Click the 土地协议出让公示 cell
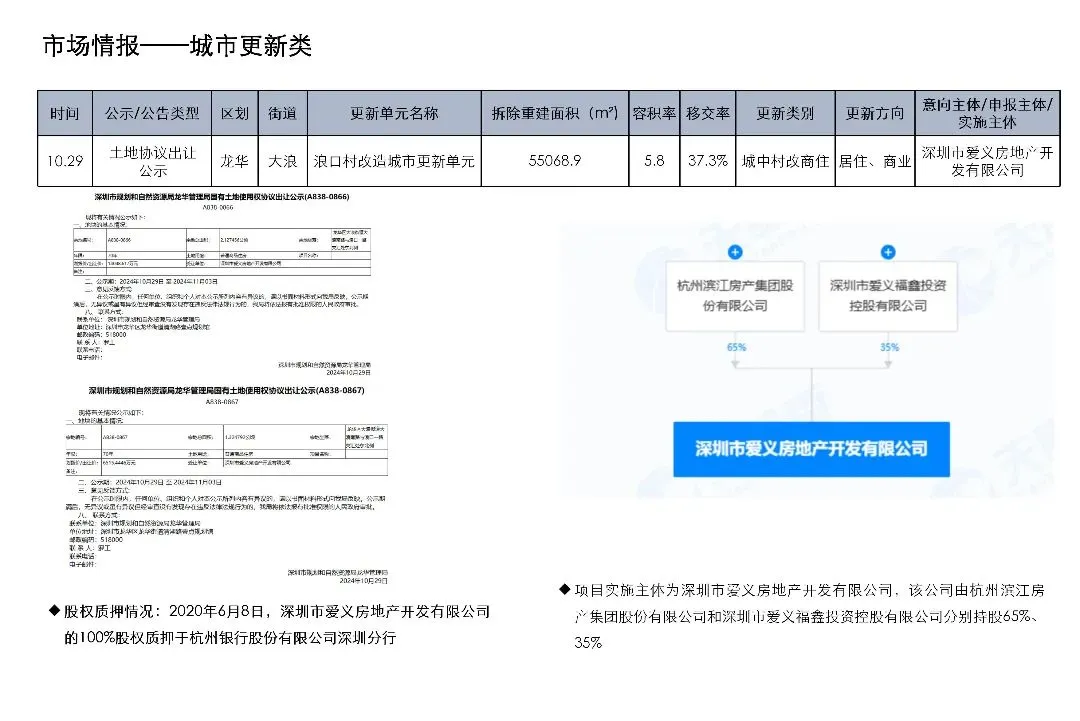This screenshot has height=721, width=1080. (x=152, y=161)
